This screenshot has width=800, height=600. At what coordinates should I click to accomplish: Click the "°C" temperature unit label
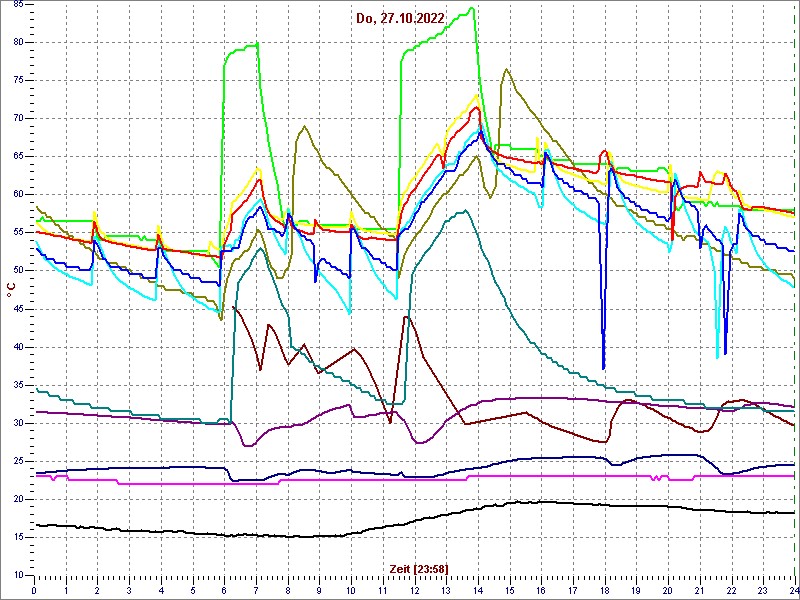click(x=10, y=290)
